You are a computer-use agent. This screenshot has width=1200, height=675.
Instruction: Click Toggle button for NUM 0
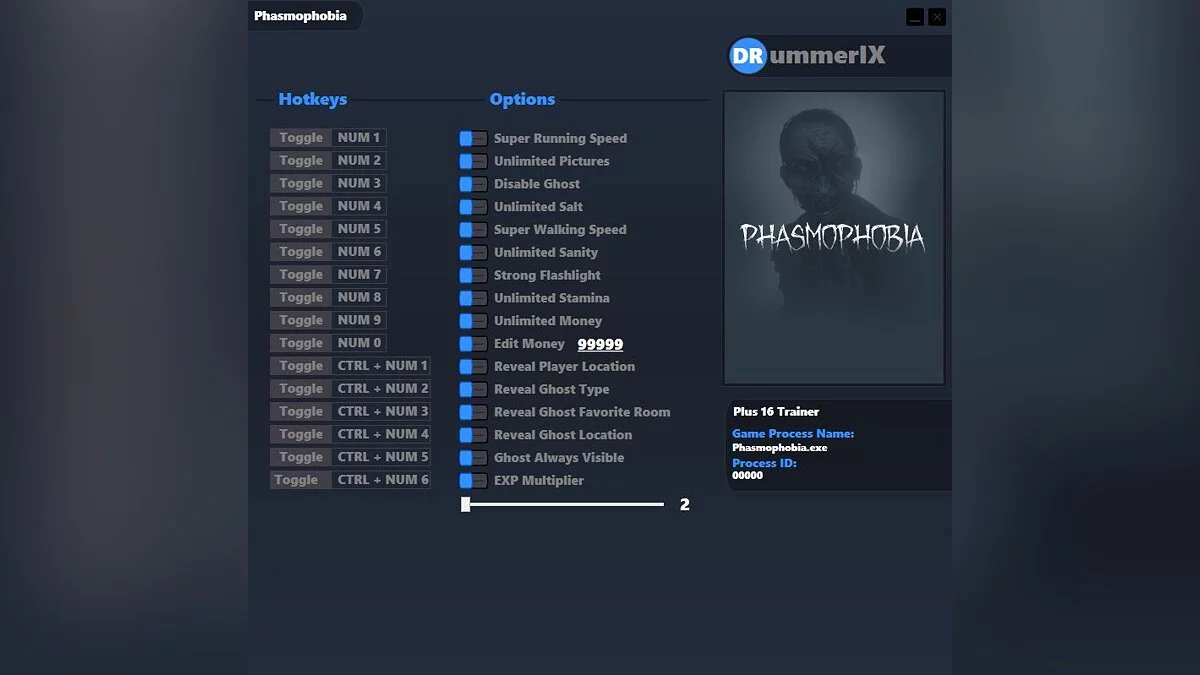coord(300,343)
